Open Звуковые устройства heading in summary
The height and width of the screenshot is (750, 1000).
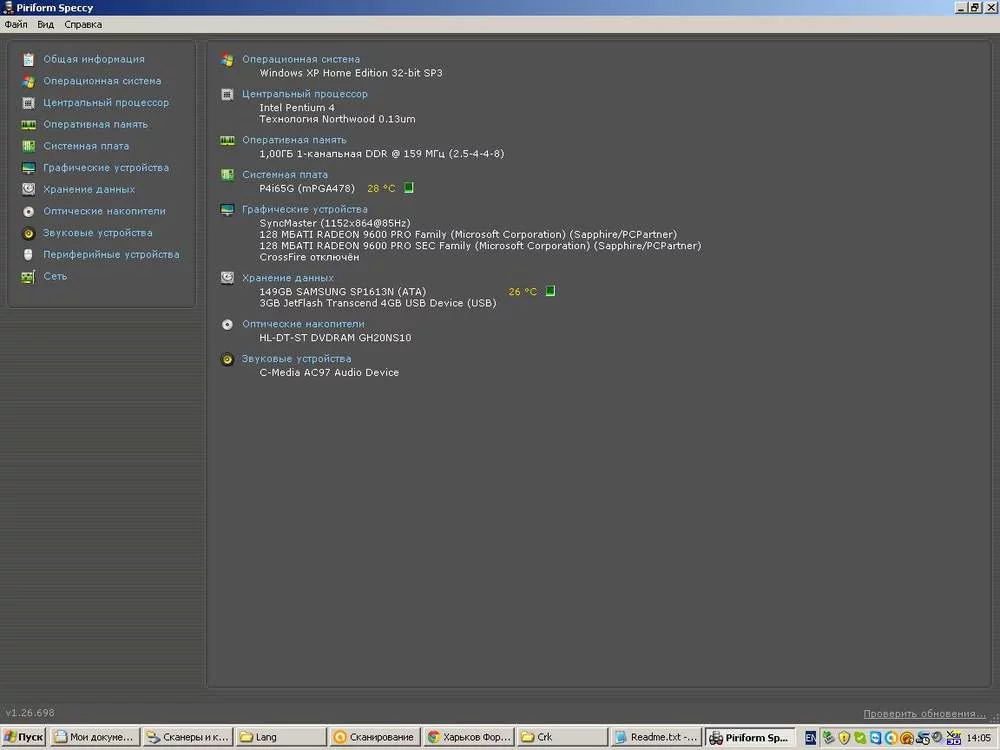297,358
